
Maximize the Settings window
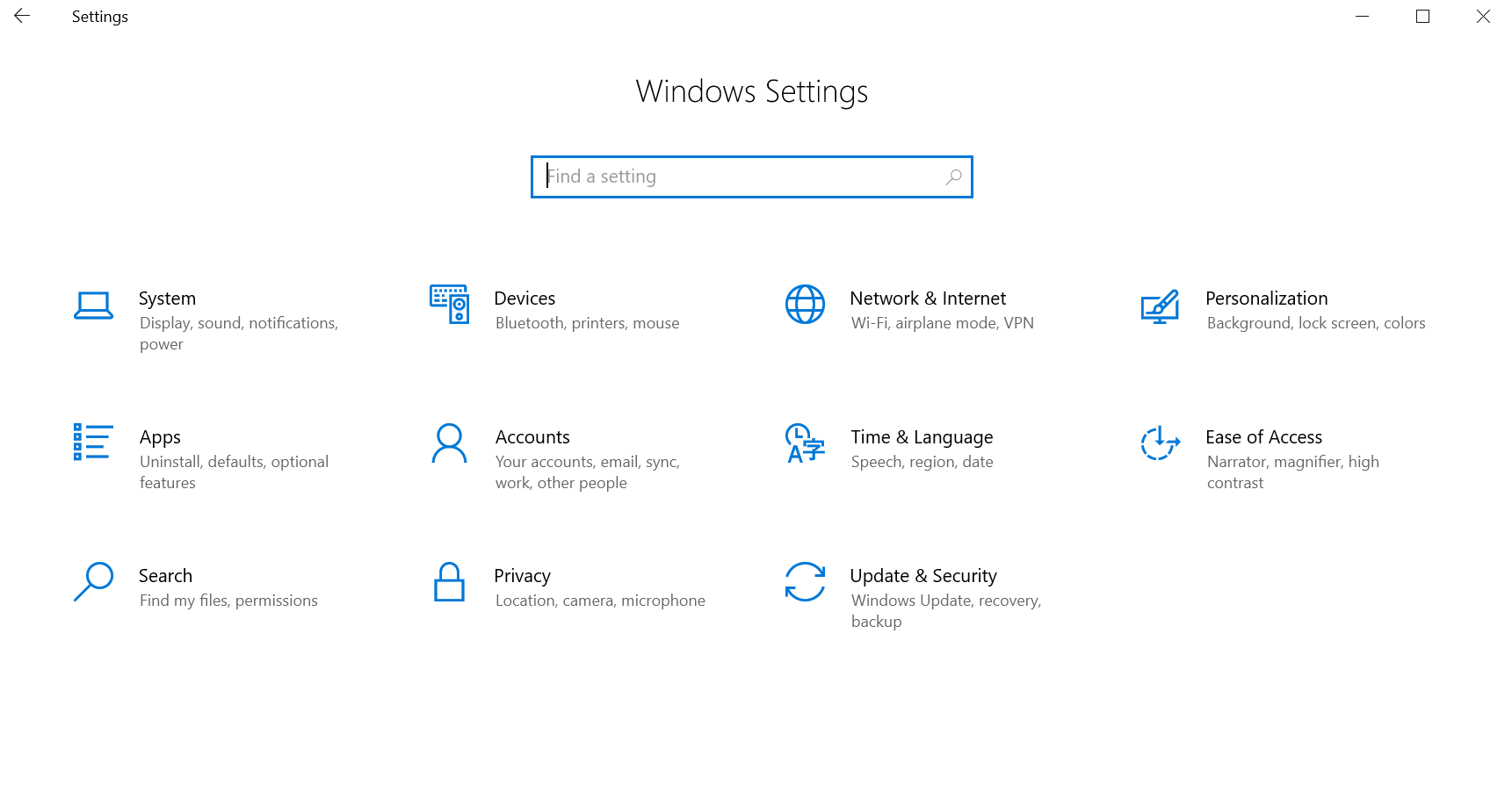click(x=1422, y=16)
